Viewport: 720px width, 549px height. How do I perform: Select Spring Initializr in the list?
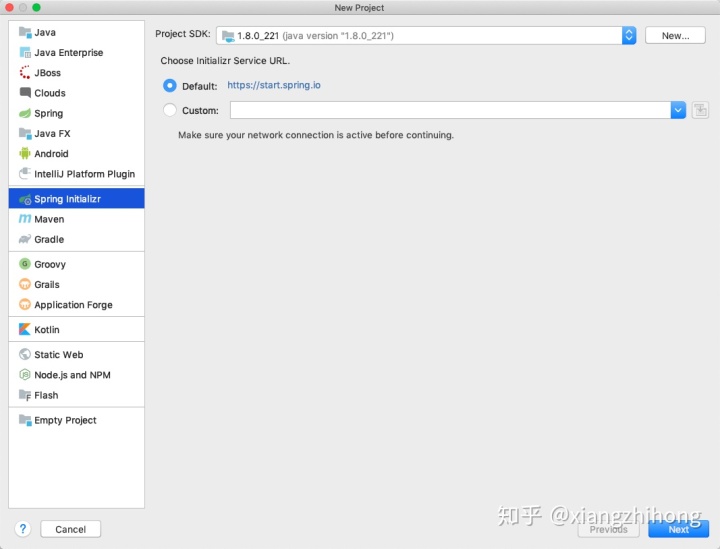pyautogui.click(x=76, y=199)
